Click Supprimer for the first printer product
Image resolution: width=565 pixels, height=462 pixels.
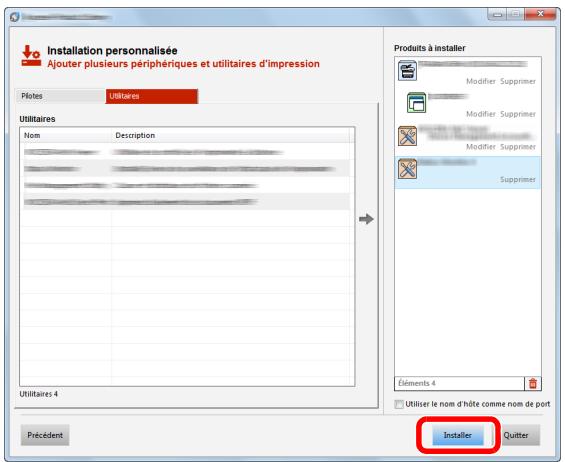click(x=518, y=81)
